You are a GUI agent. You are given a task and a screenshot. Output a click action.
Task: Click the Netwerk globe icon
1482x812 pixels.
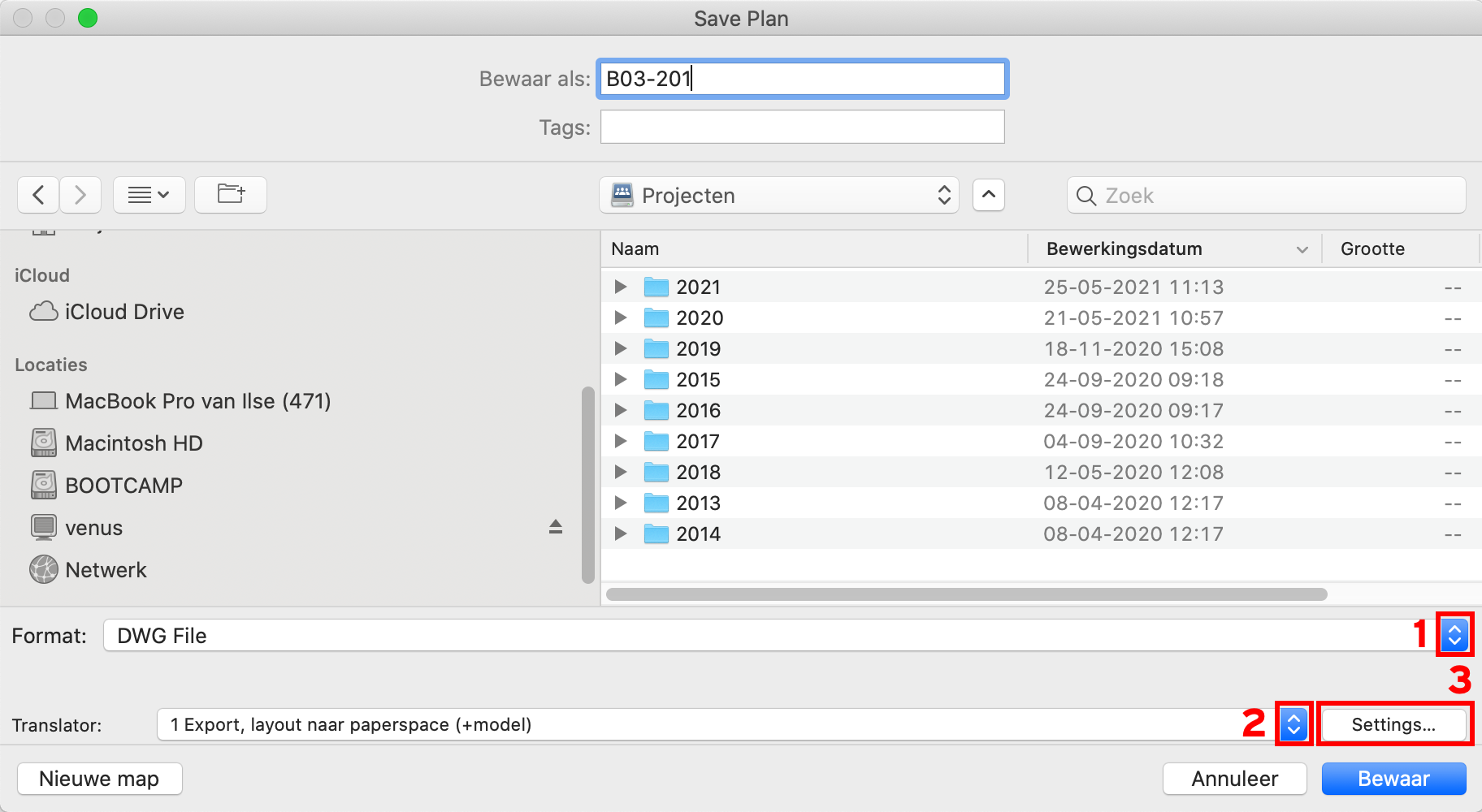(44, 570)
